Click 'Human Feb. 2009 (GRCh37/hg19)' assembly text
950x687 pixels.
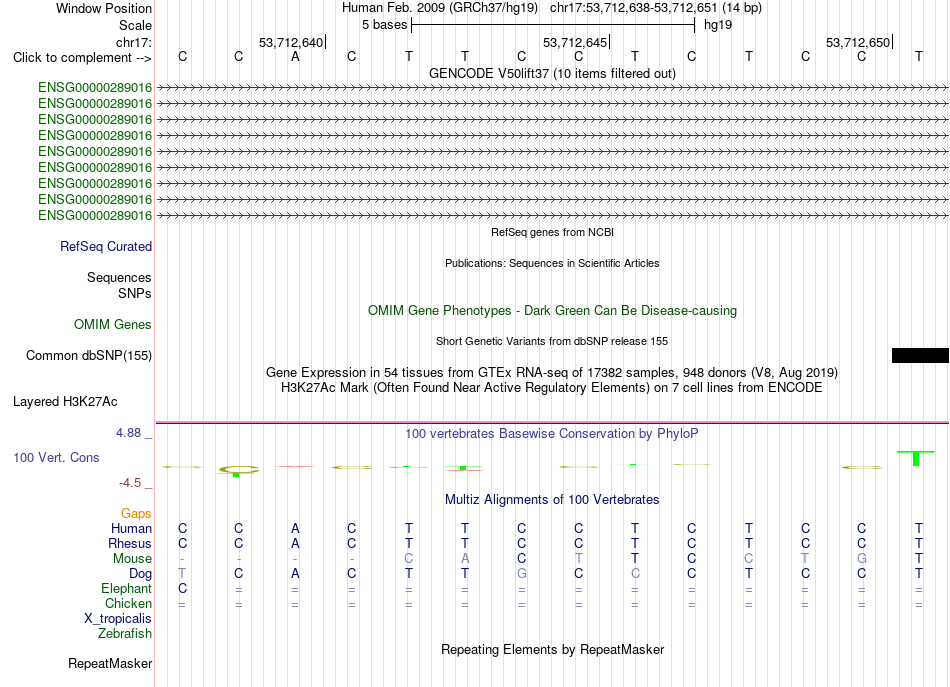[x=440, y=8]
